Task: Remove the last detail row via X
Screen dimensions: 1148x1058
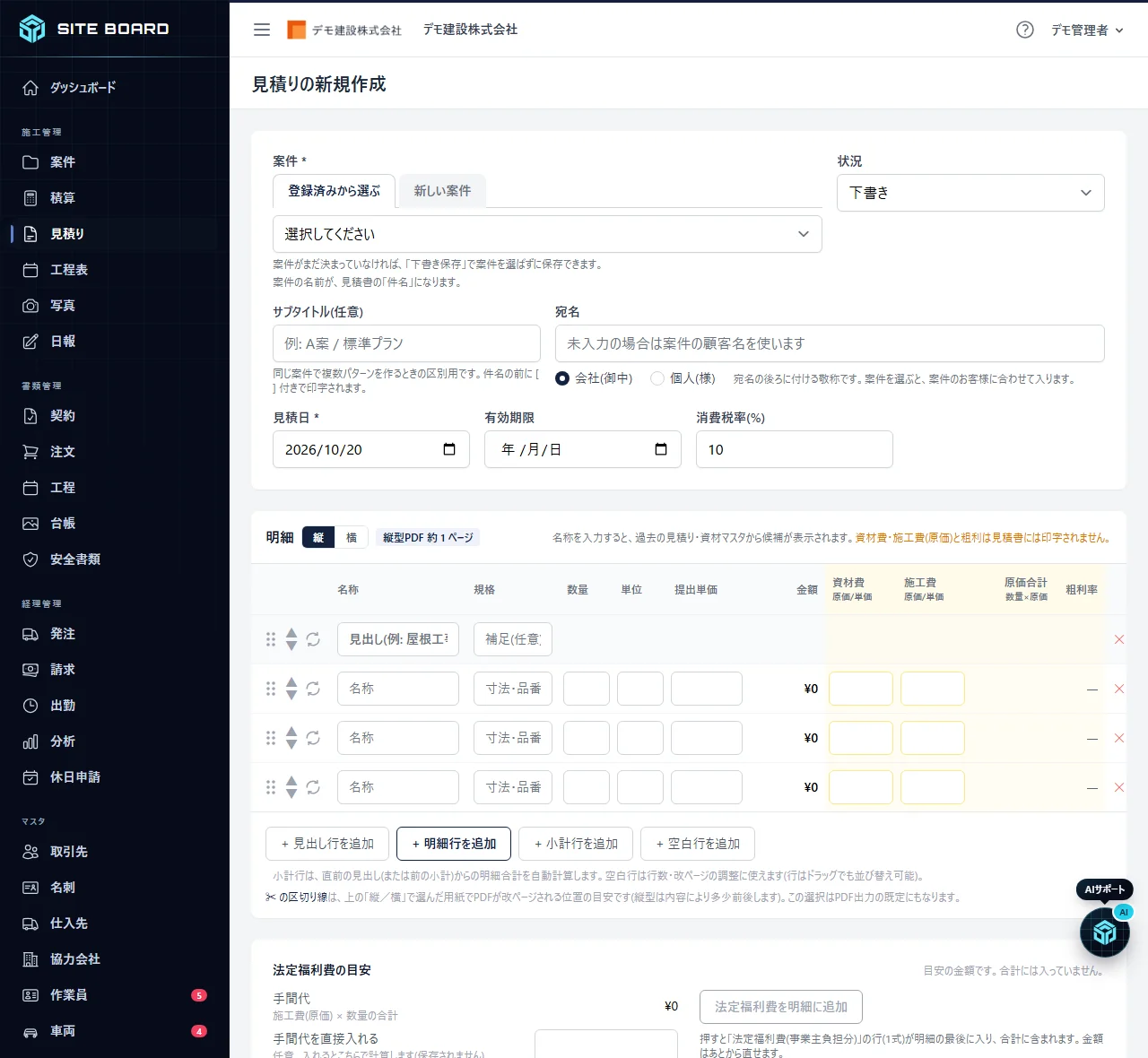Action: 1119,787
